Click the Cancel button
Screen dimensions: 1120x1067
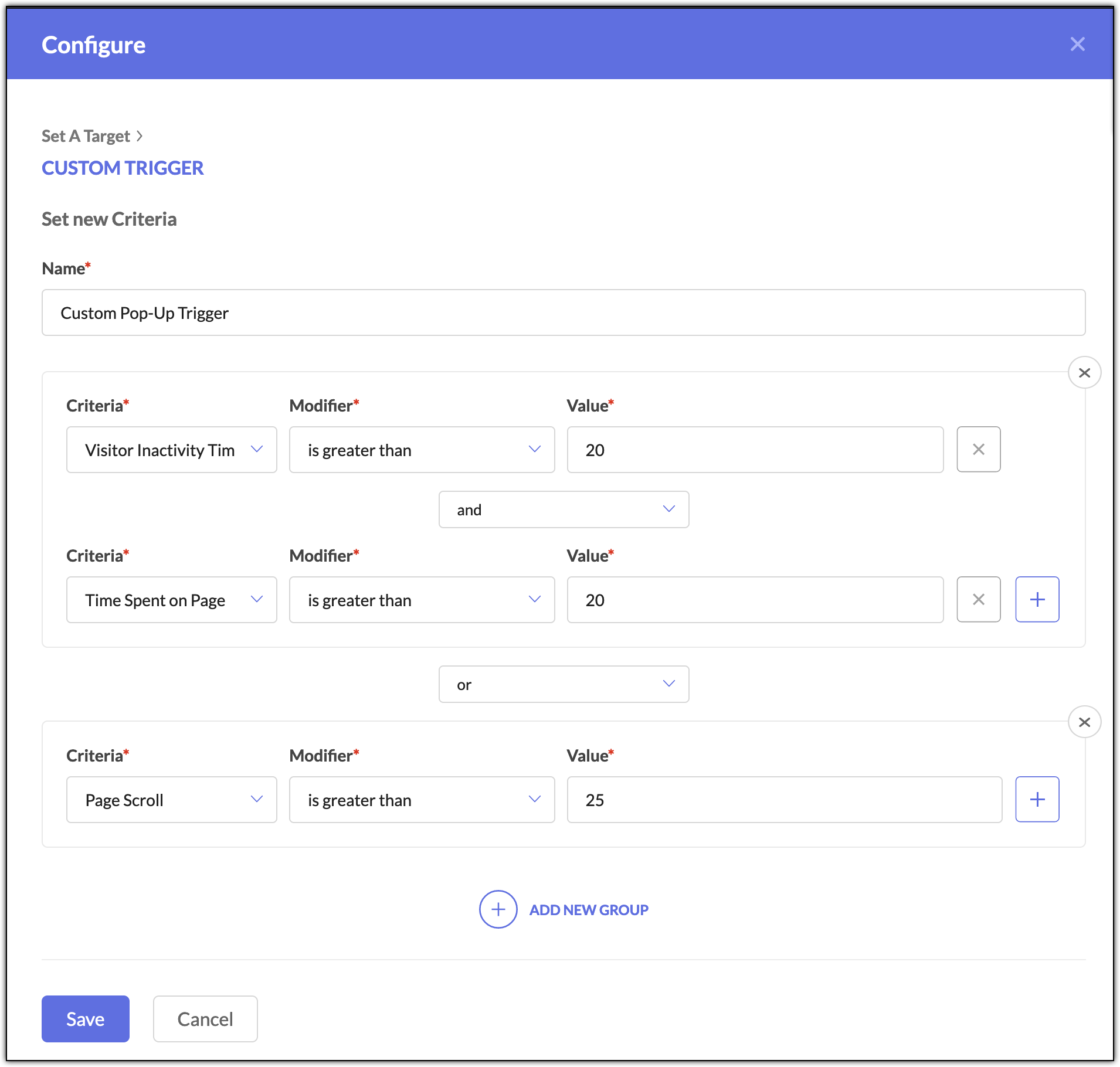click(x=205, y=1019)
